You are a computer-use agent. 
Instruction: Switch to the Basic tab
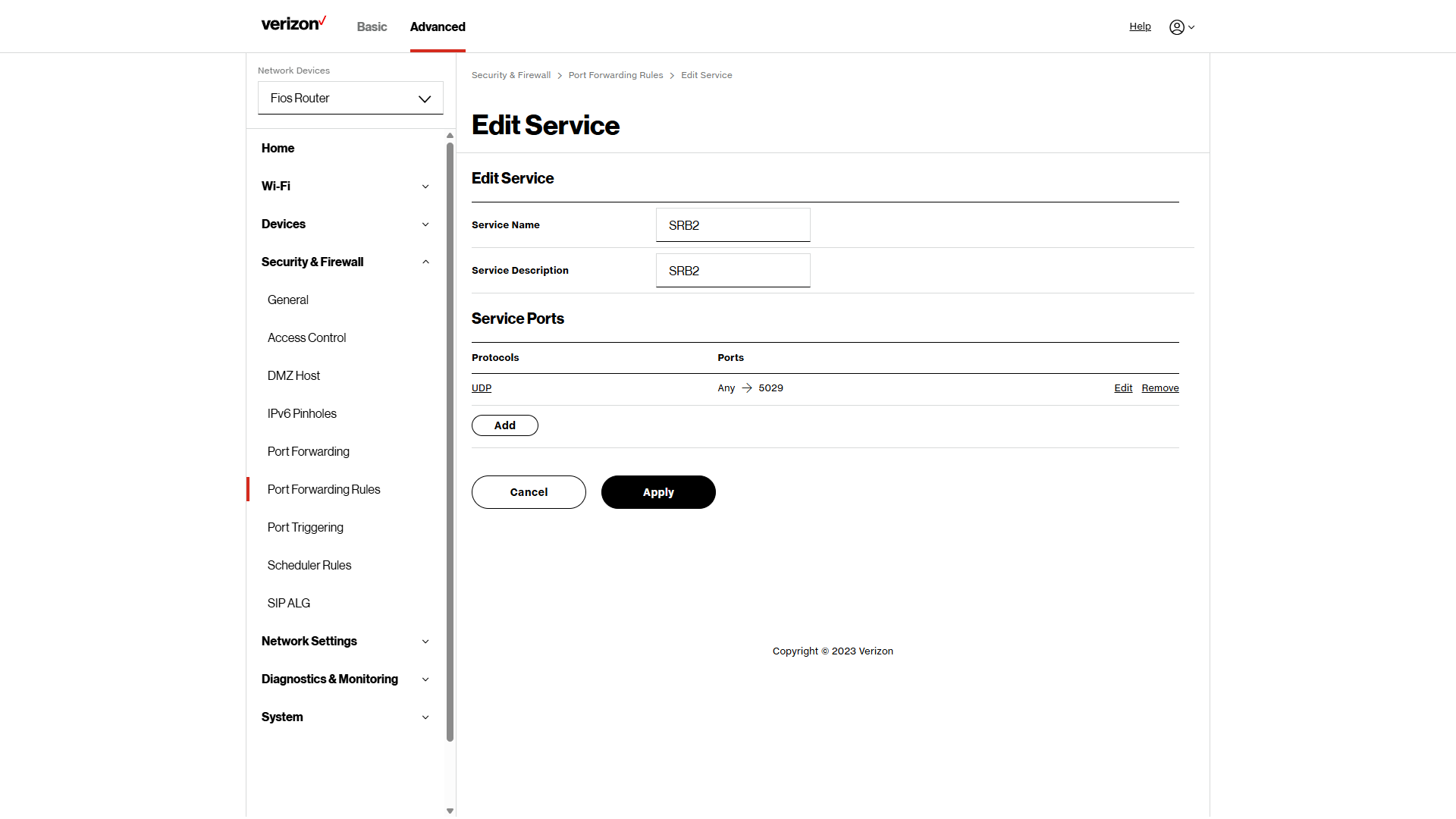click(372, 27)
